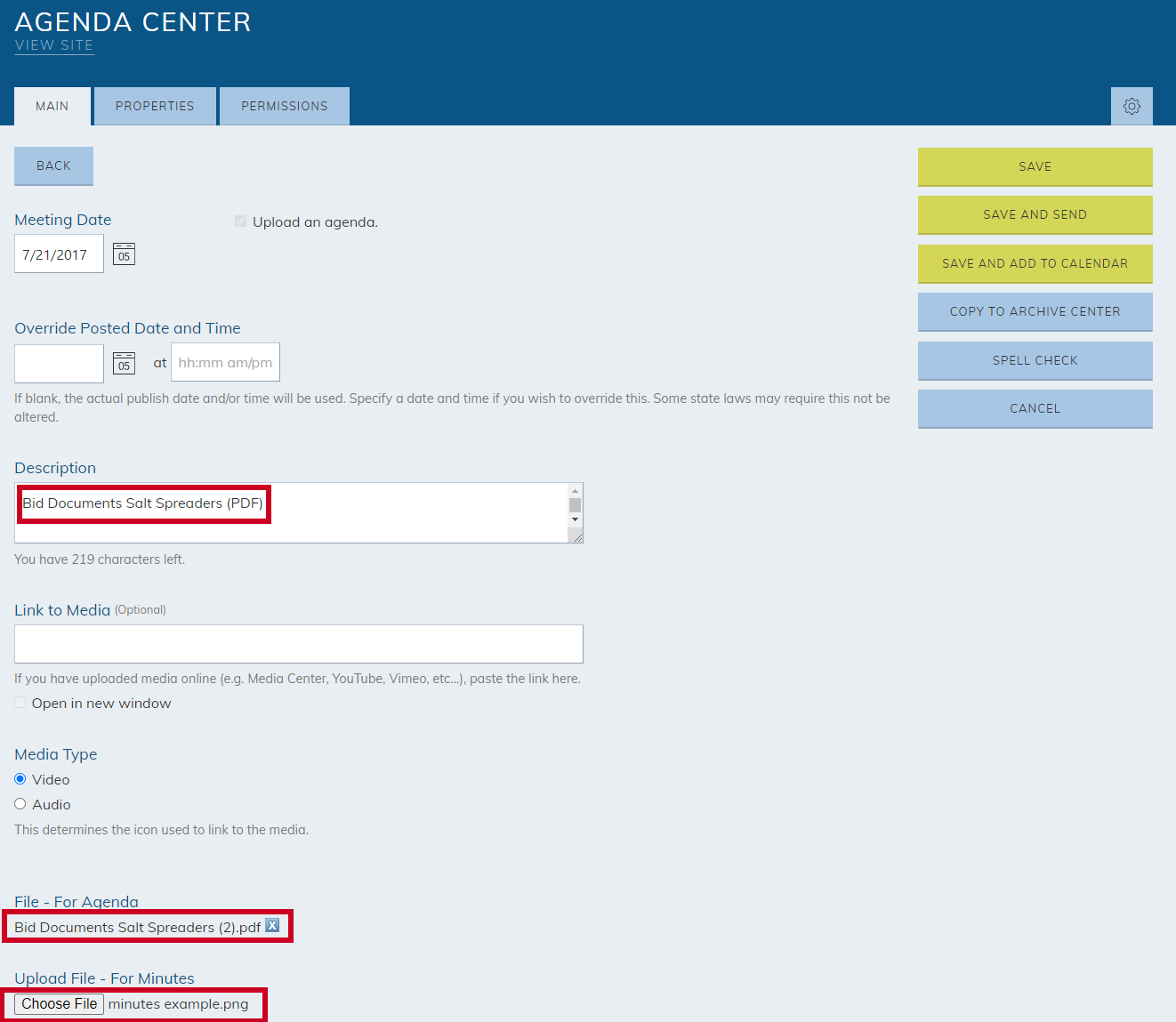Click the 'Agenda Center' heading
The height and width of the screenshot is (1022, 1176).
[133, 21]
